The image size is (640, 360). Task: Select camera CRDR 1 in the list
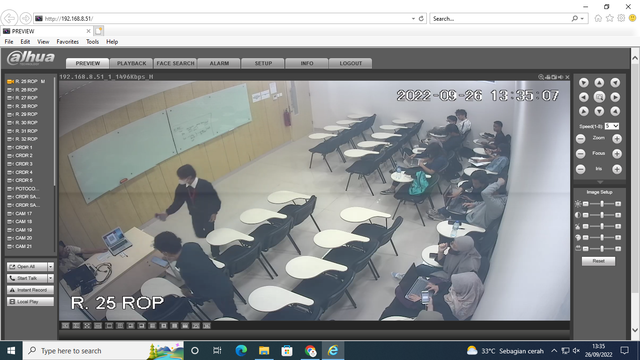[24, 147]
